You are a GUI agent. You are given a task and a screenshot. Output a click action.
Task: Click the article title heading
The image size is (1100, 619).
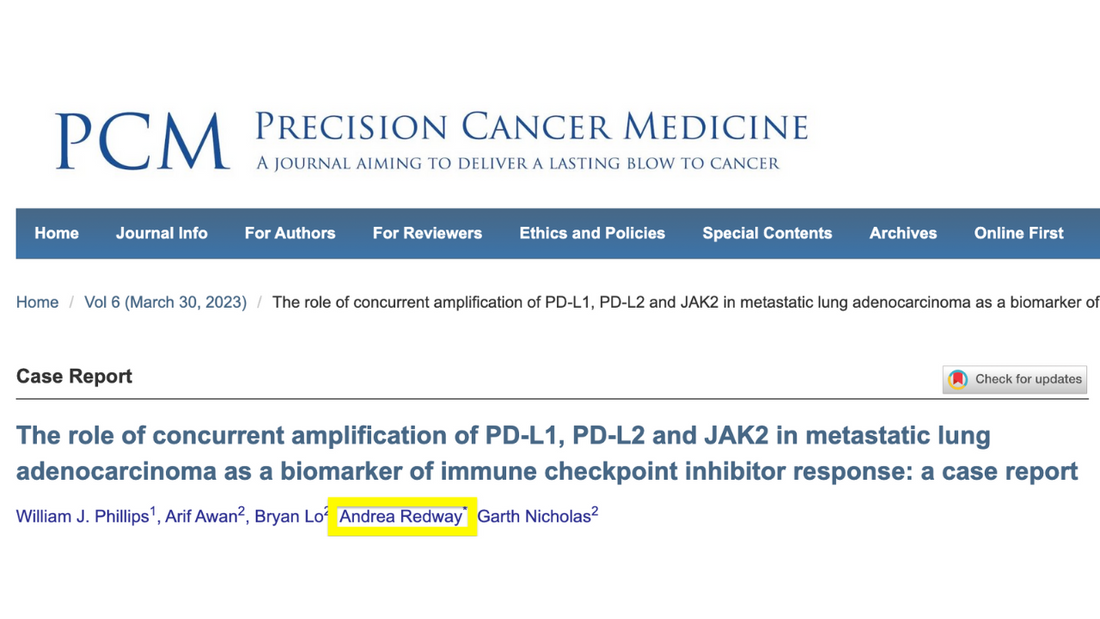click(547, 453)
